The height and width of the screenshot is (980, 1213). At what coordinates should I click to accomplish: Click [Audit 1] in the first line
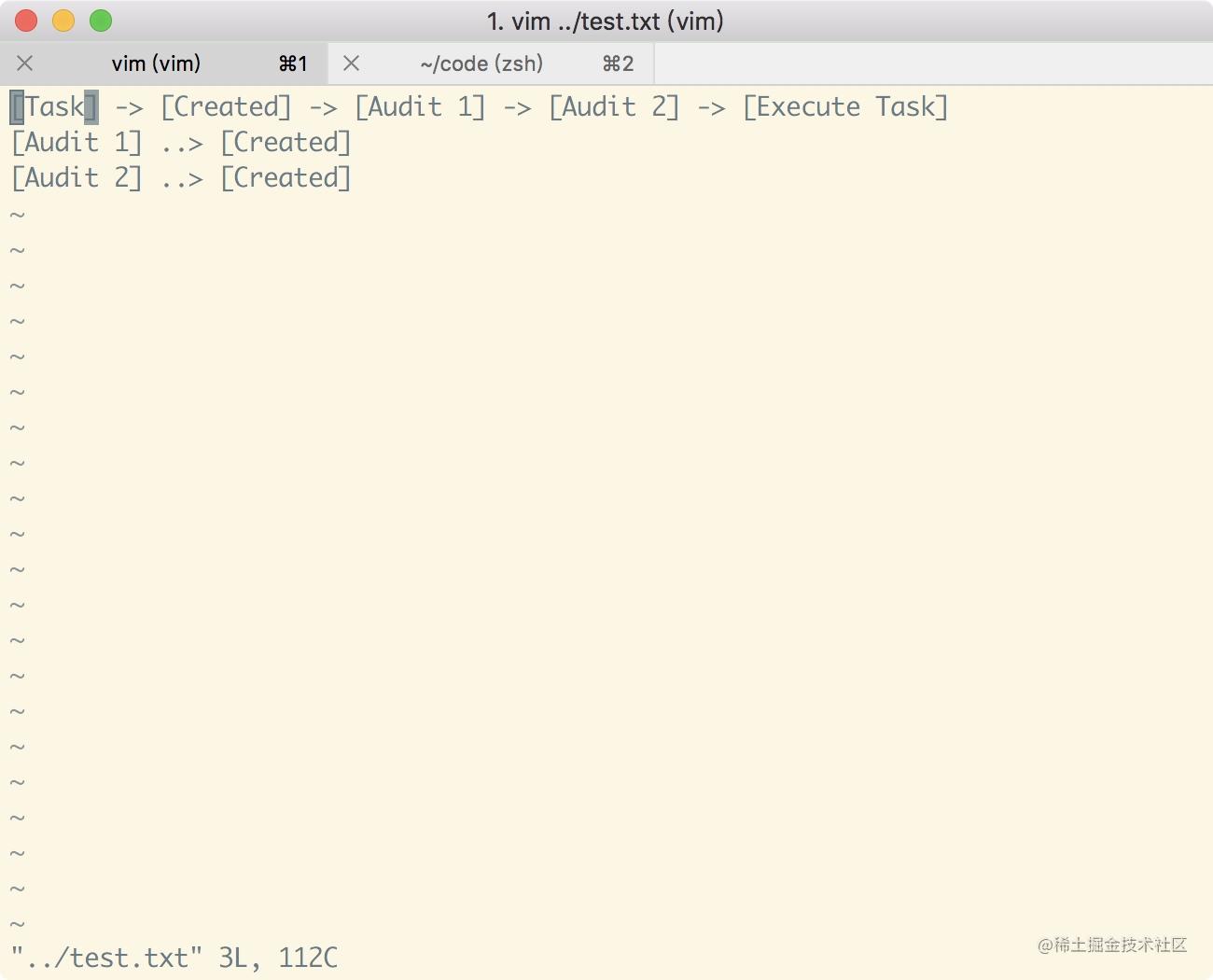coord(420,107)
